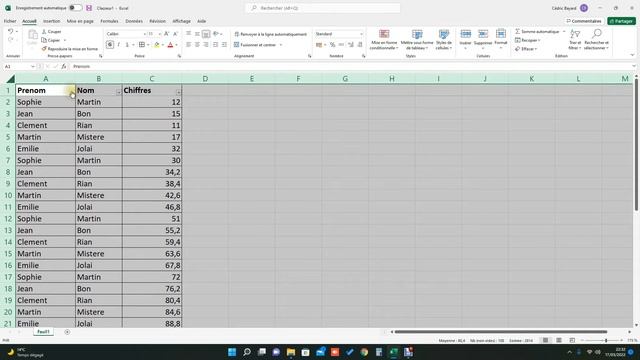Toggle underline (S) formatting
Image resolution: width=640 pixels, height=360 pixels.
click(127, 44)
